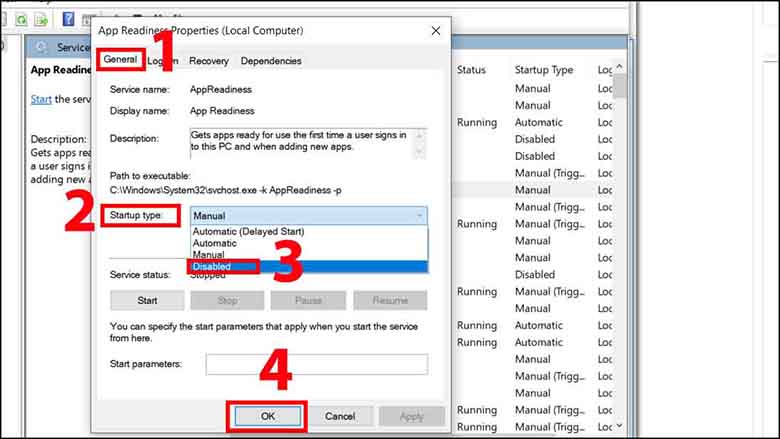Click into the Start parameters text field

[316, 364]
